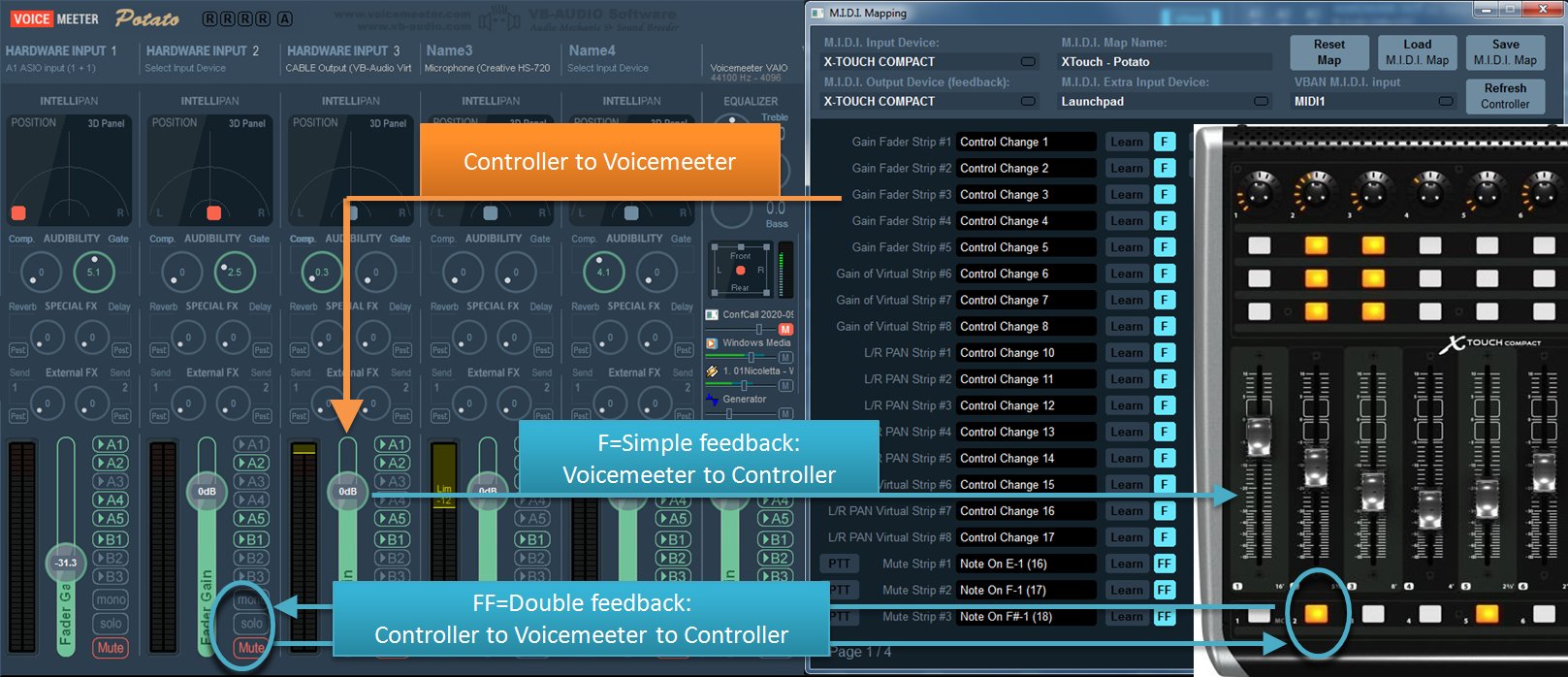Click Learn for Gain Fader Strip #5

(x=1127, y=247)
